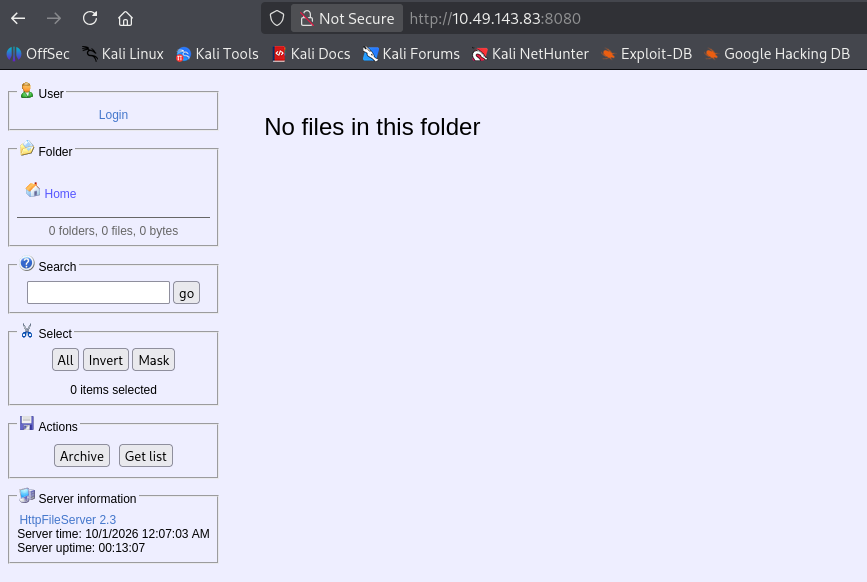This screenshot has width=867, height=582.
Task: Click the Not Secure padlock indicator
Action: (x=347, y=18)
